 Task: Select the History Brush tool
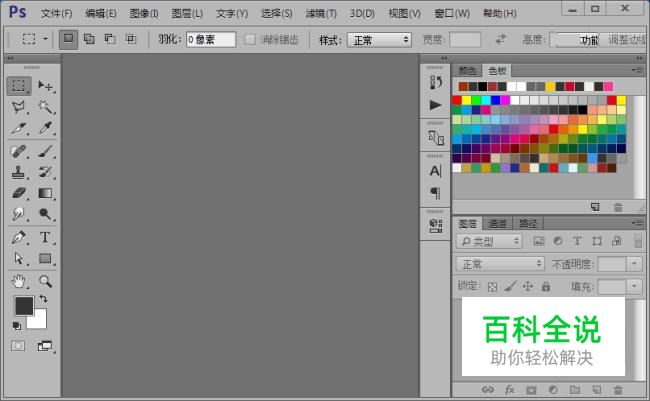(x=45, y=172)
